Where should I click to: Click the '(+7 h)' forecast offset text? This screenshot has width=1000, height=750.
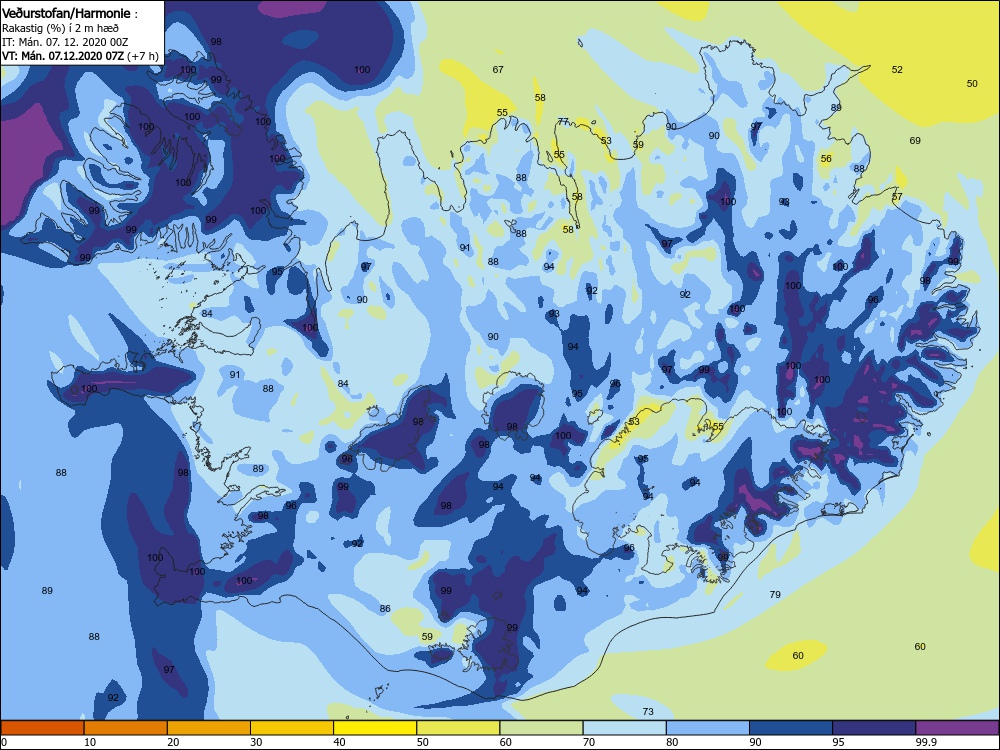[143, 56]
